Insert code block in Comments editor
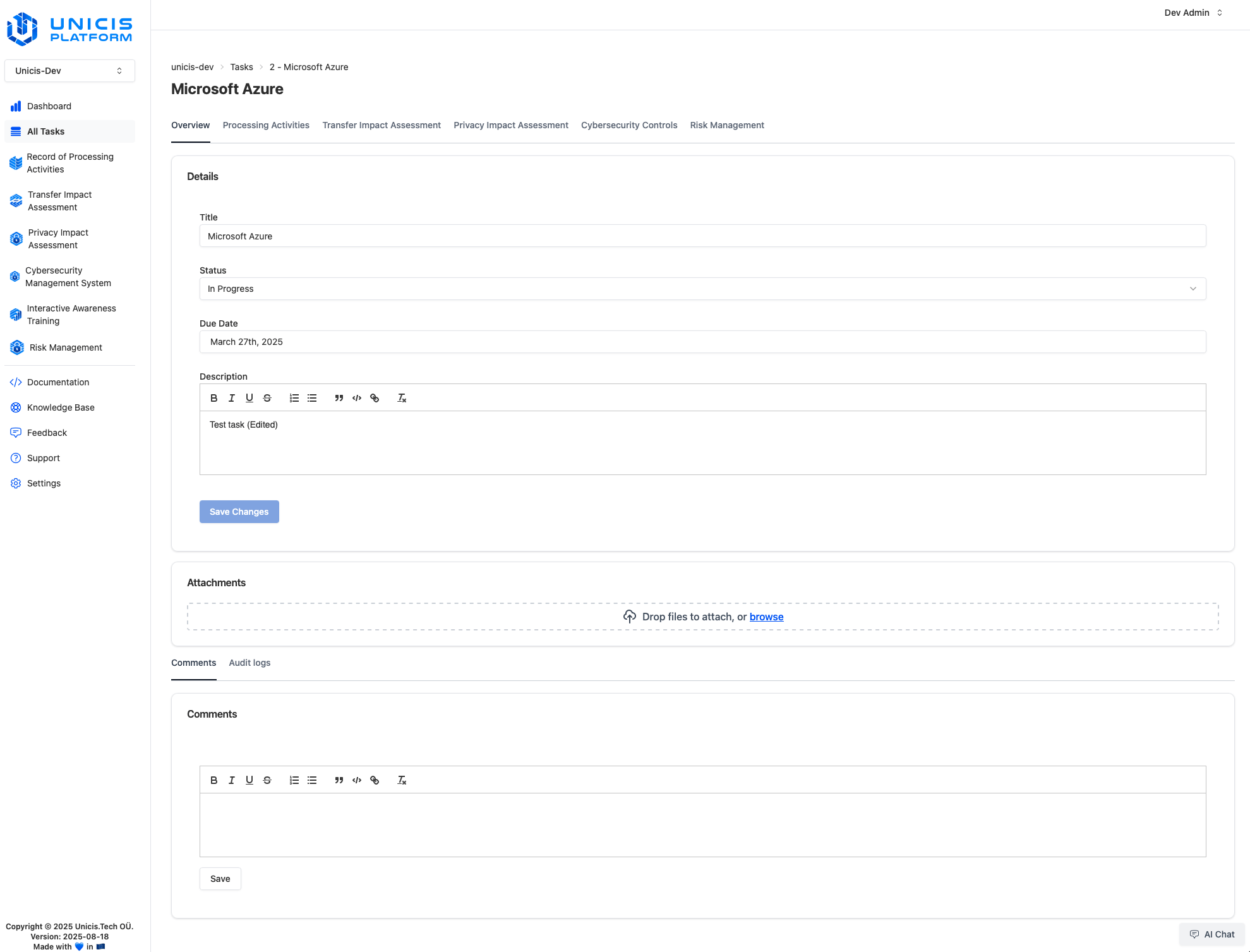 [357, 780]
